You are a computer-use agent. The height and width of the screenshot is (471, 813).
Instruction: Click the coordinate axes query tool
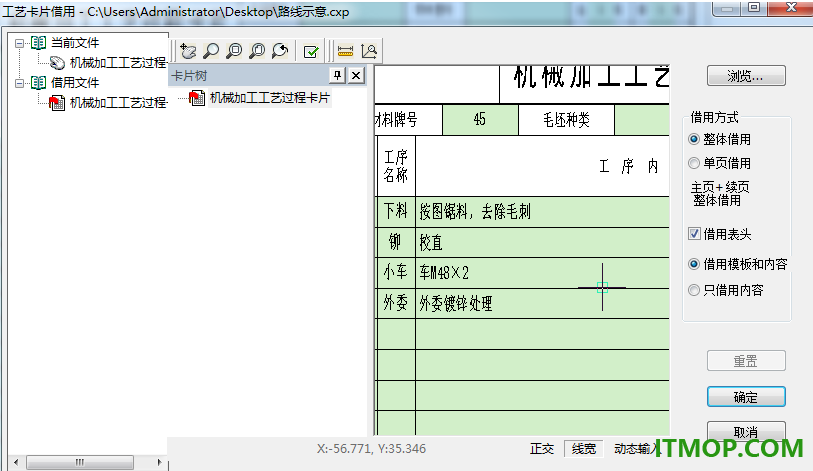[369, 51]
